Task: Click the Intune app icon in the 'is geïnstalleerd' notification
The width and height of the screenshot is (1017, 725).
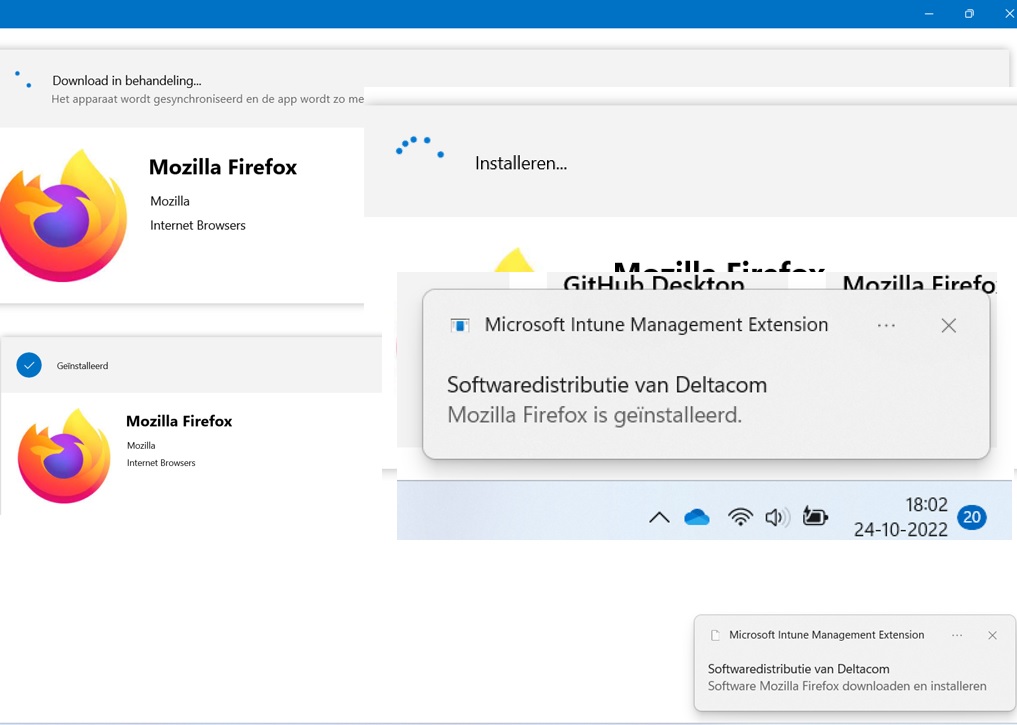Action: (460, 325)
